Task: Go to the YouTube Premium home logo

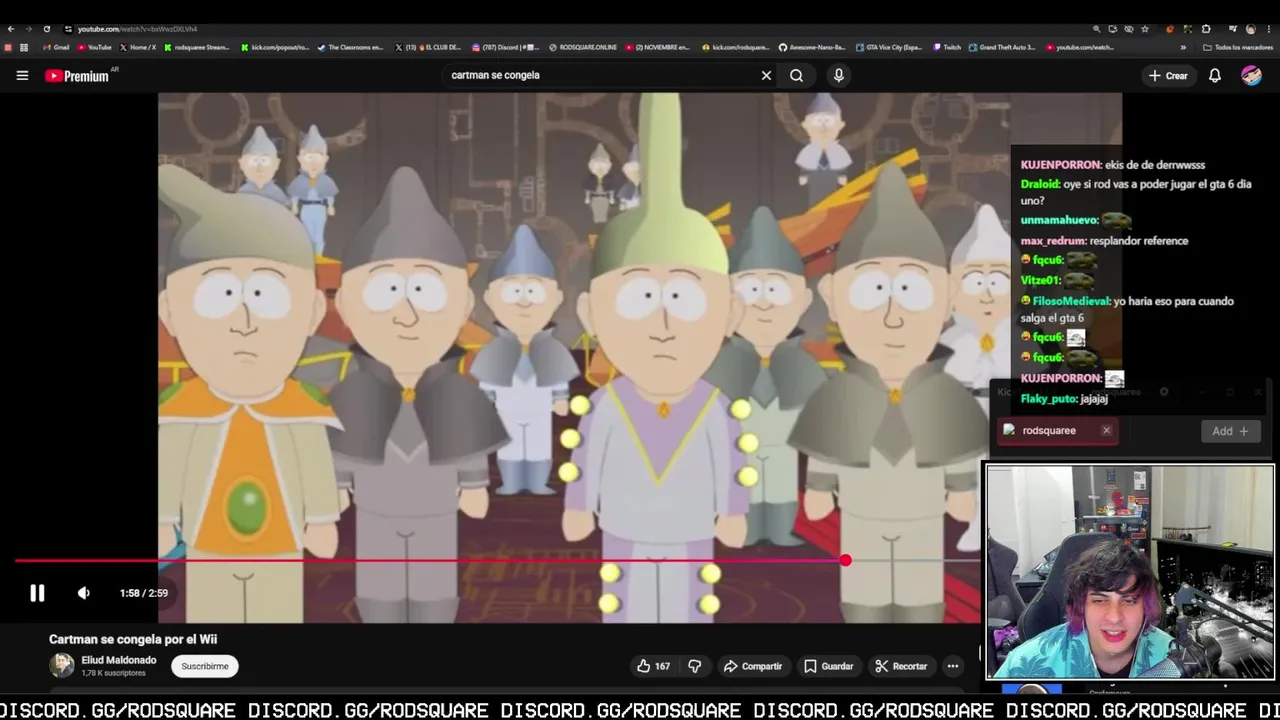Action: [x=77, y=76]
